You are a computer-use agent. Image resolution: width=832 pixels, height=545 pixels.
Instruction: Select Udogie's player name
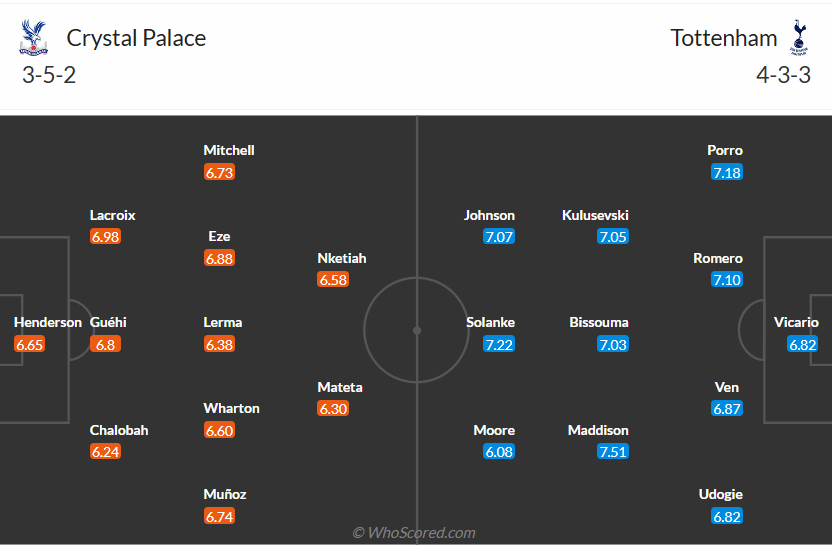[x=721, y=494]
